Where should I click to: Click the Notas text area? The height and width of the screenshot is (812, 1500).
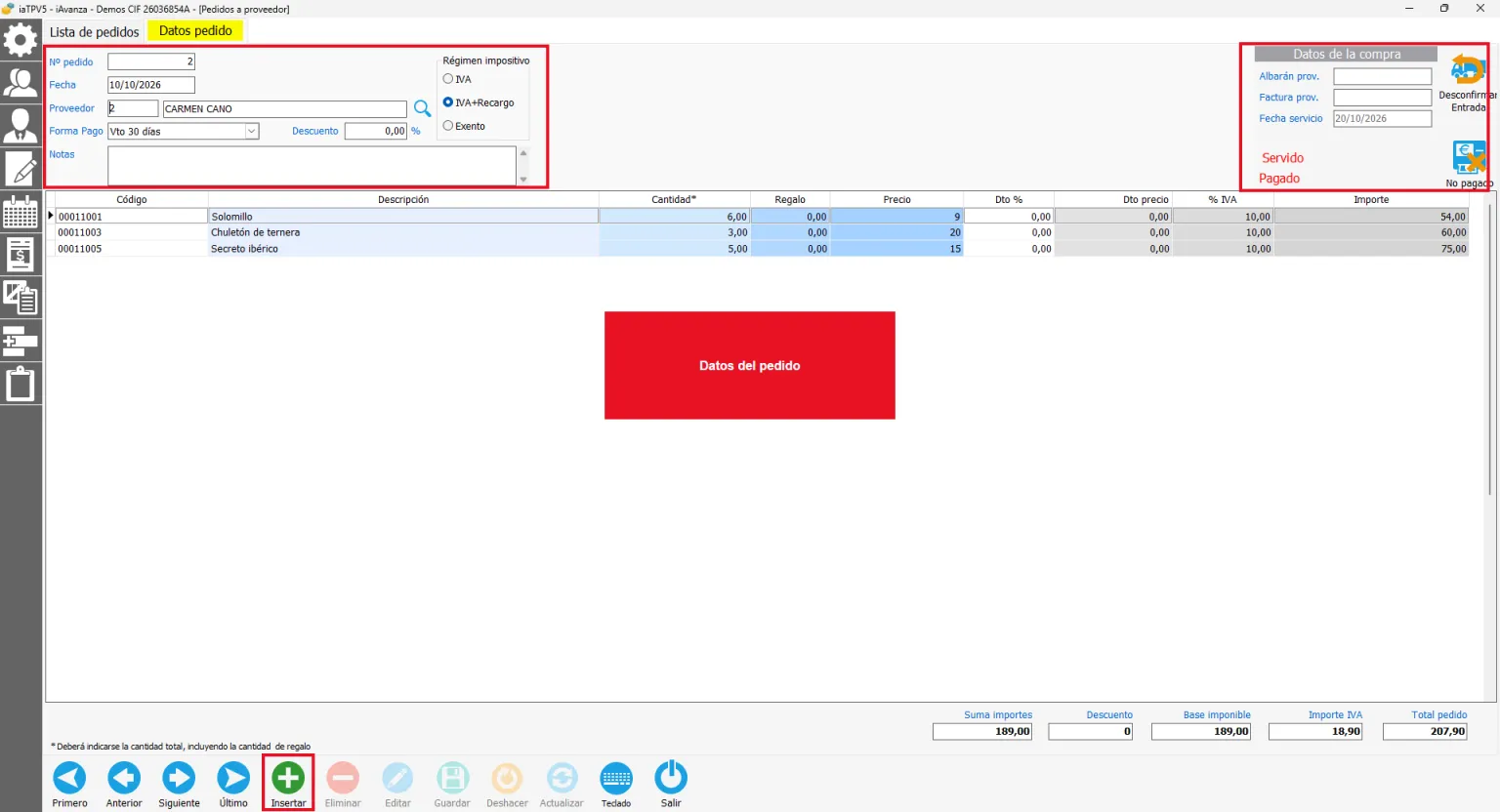point(312,166)
